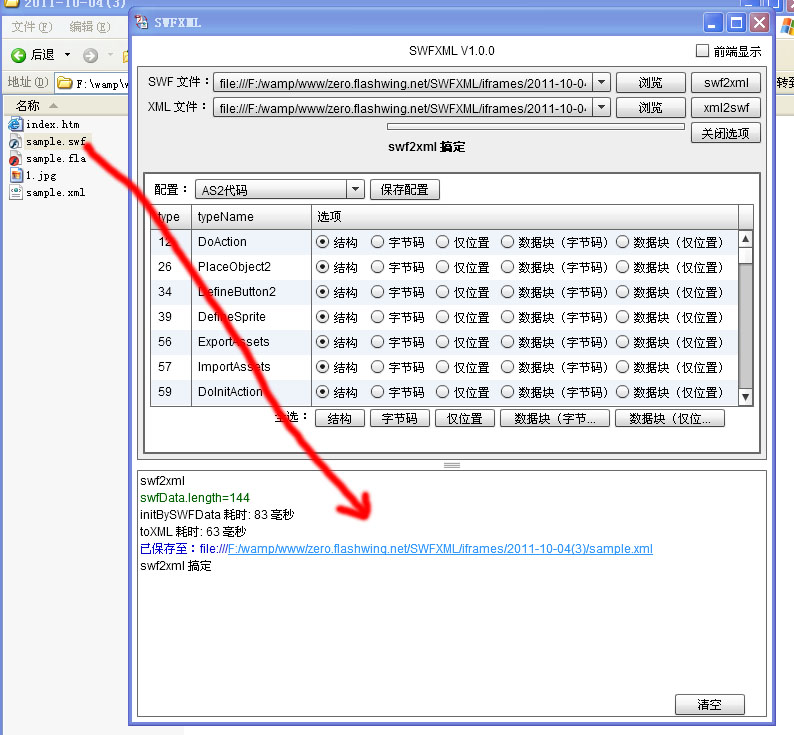Screen dimensions: 794x735
Task: Select 字节码 radio for DoAction
Action: [377, 242]
